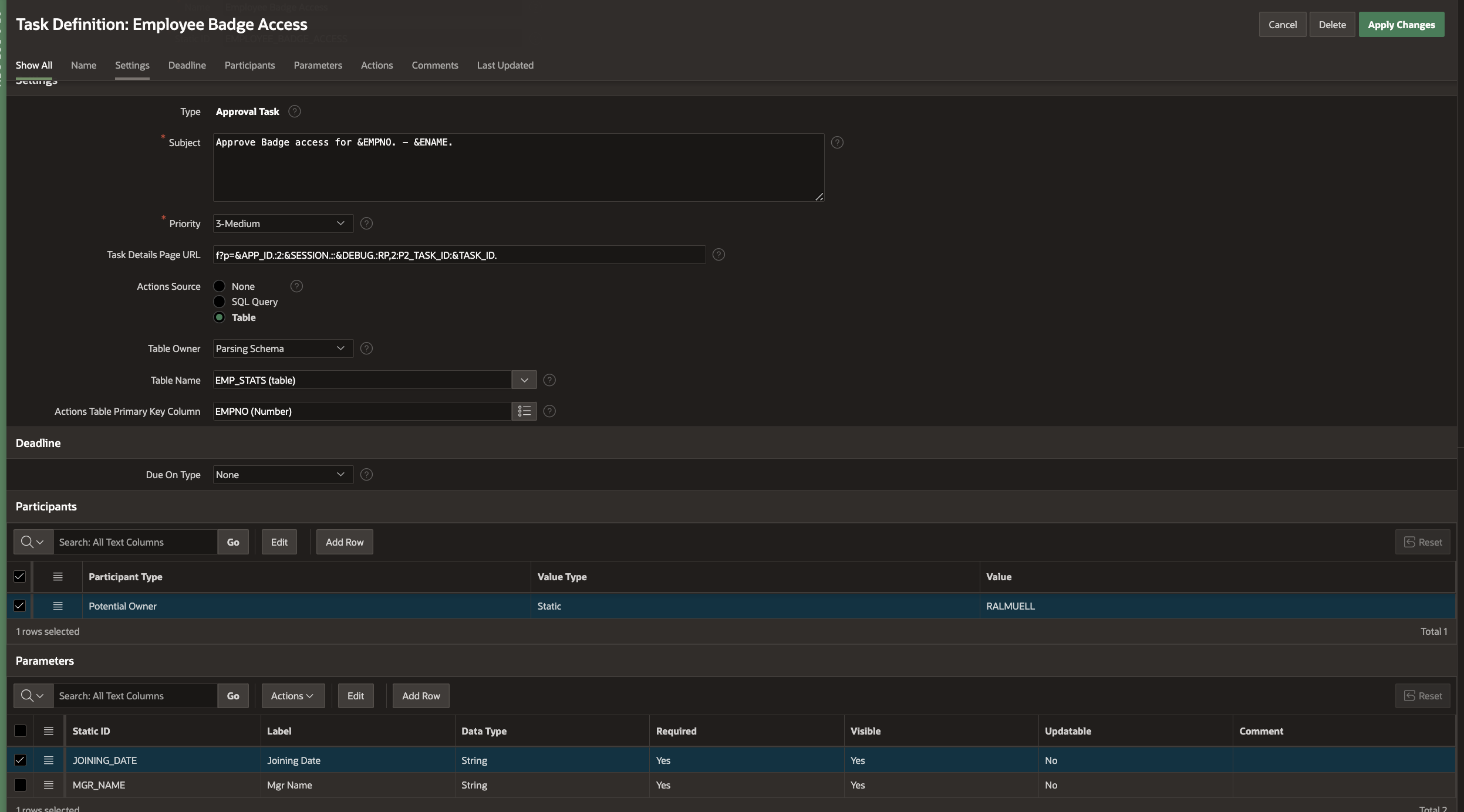Open help for Task Details Page URL
This screenshot has width=1464, height=812.
click(x=718, y=255)
